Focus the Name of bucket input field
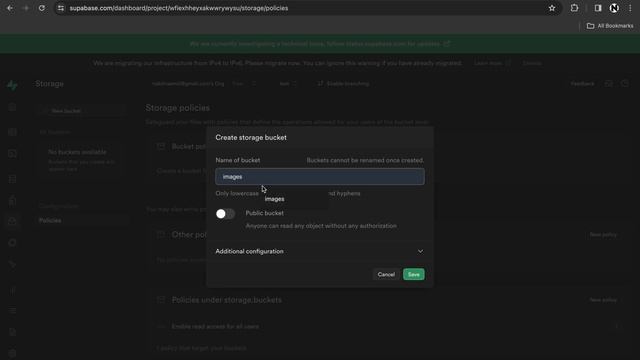This screenshot has height=360, width=640. [320, 177]
